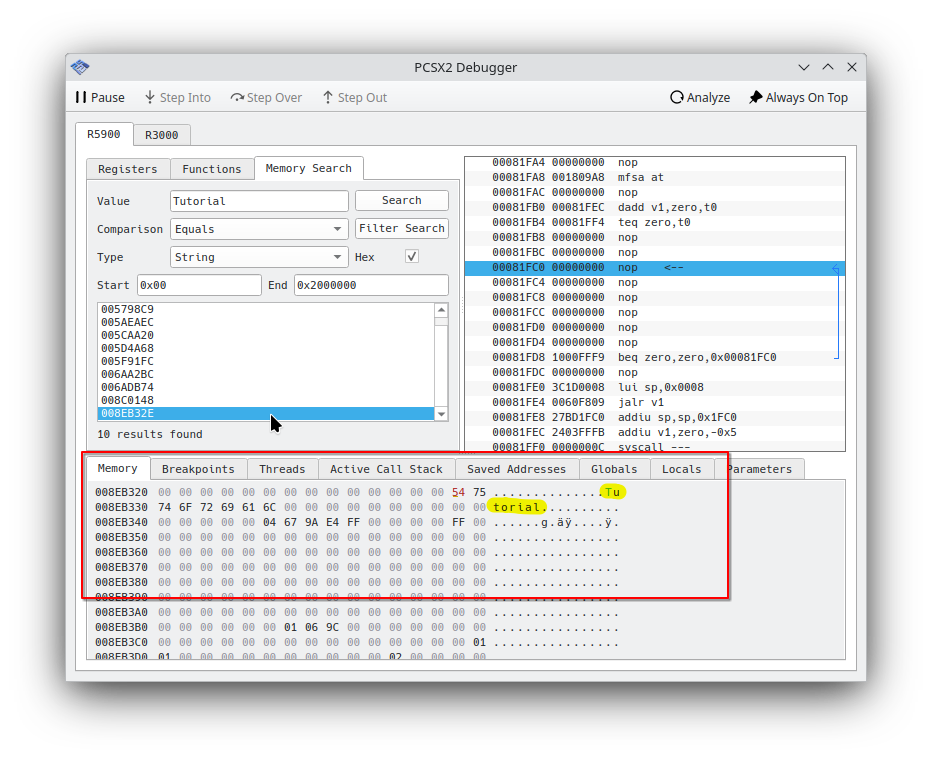
Task: Click the Start address field 0x00
Action: [199, 285]
